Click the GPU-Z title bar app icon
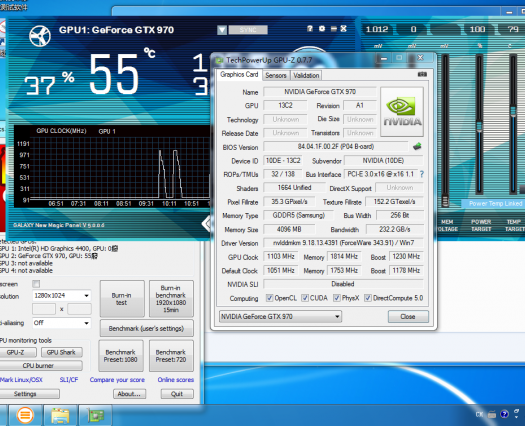The width and height of the screenshot is (525, 426). point(220,61)
